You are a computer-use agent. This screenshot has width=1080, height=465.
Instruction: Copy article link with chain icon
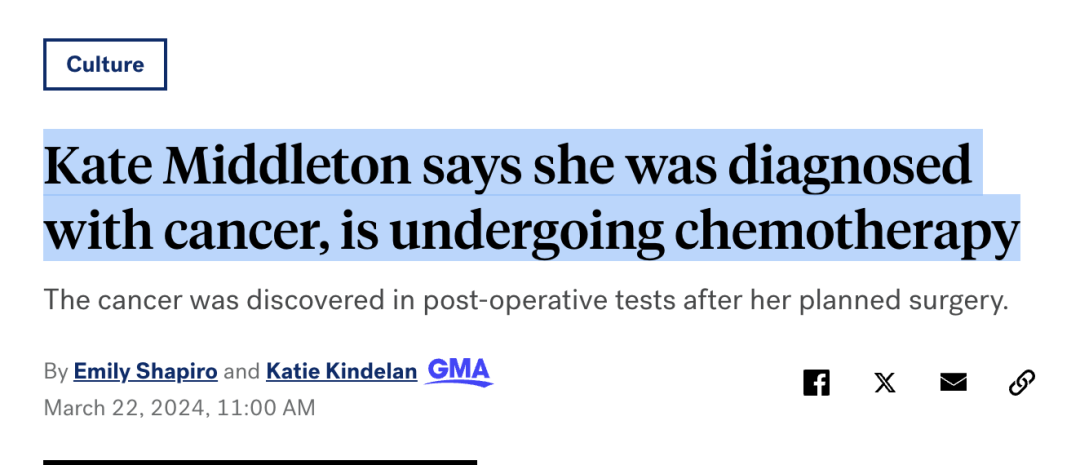[x=1021, y=382]
